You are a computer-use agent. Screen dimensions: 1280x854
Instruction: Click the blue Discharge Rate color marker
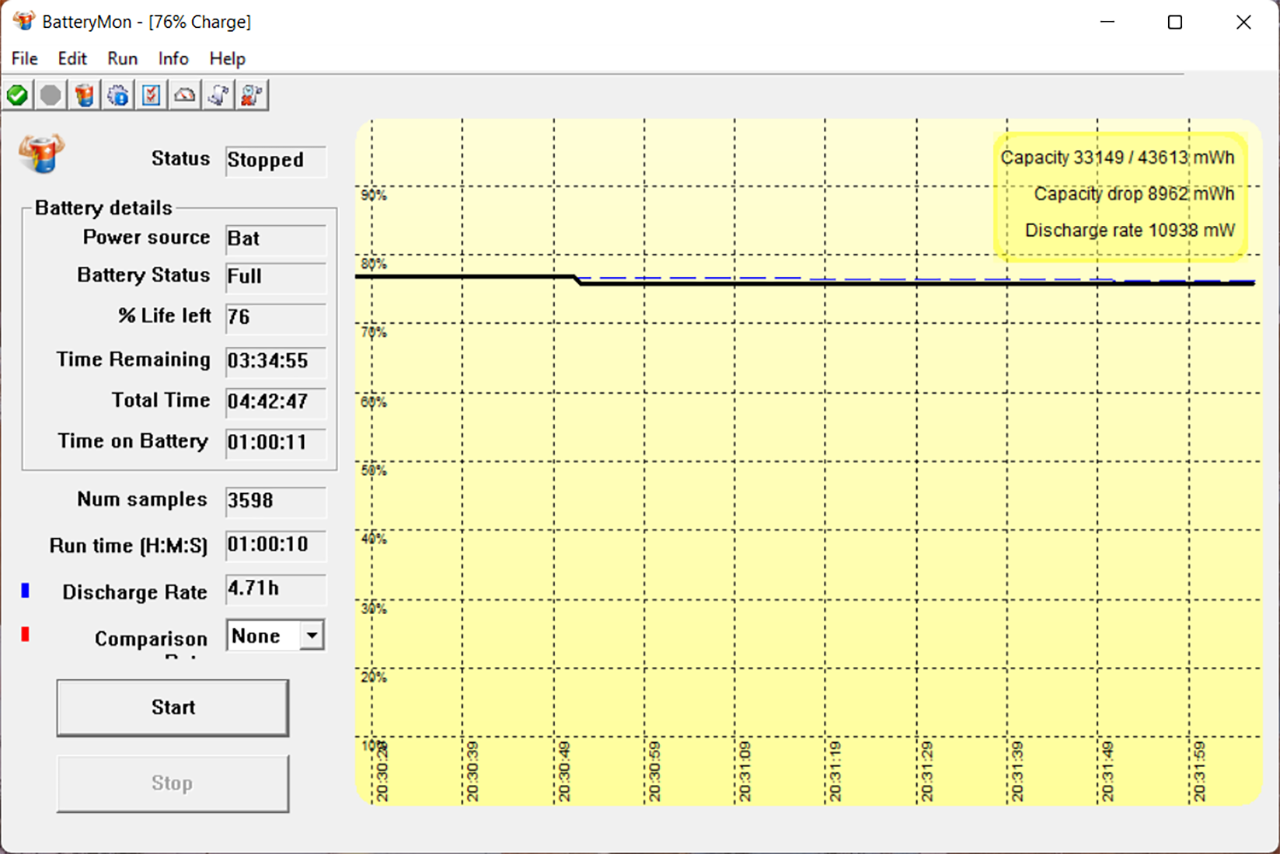(25, 592)
